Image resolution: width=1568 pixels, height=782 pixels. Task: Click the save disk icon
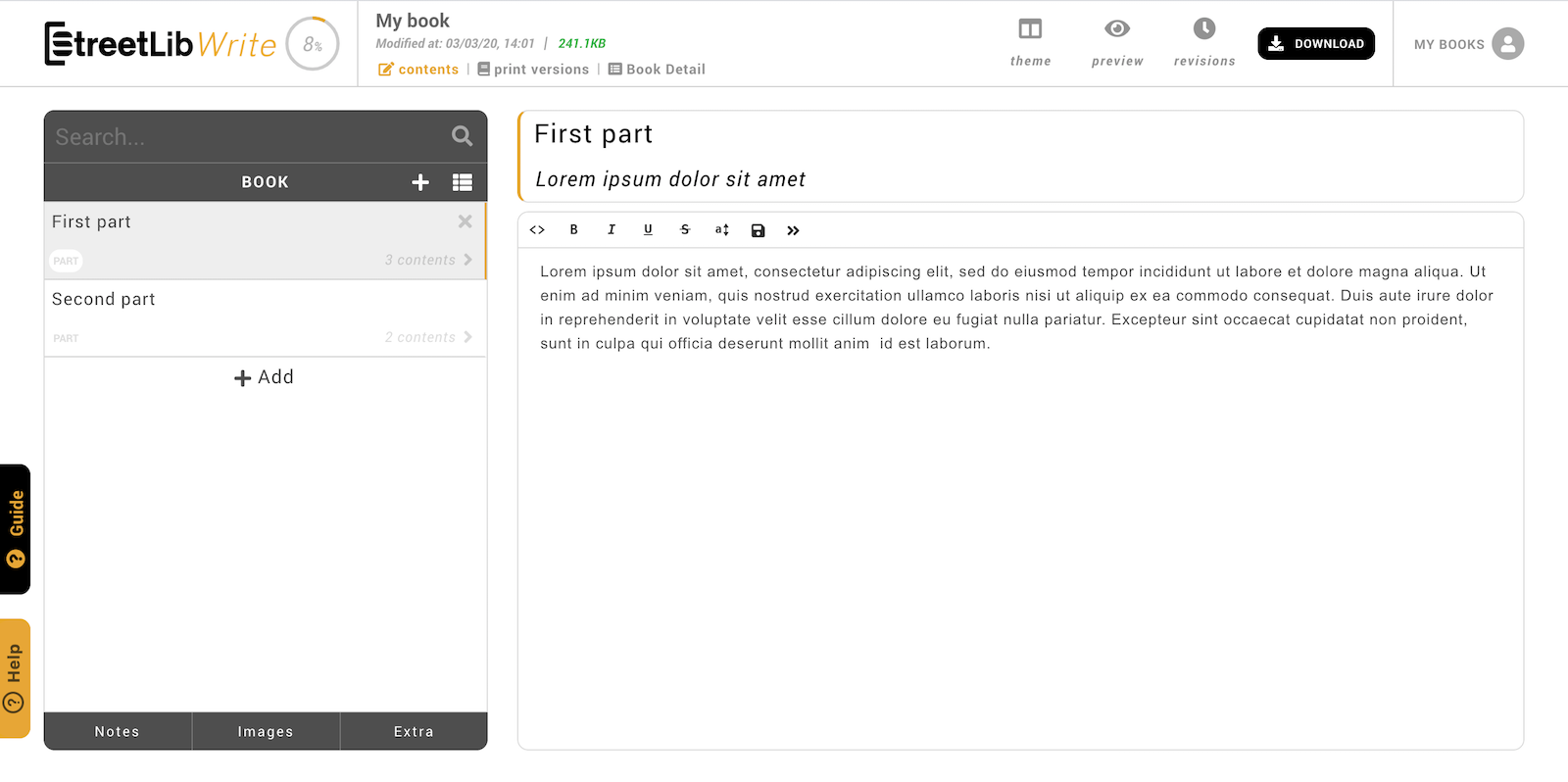pos(759,230)
